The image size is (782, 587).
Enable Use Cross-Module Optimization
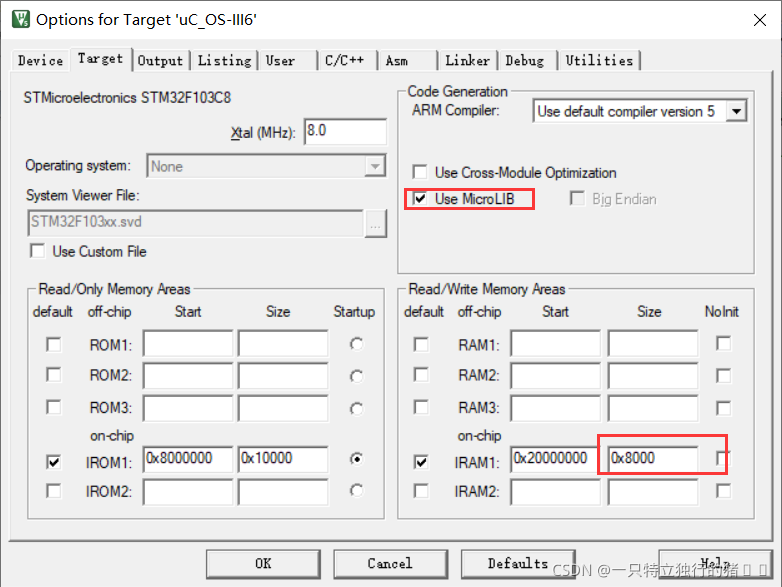(x=420, y=172)
